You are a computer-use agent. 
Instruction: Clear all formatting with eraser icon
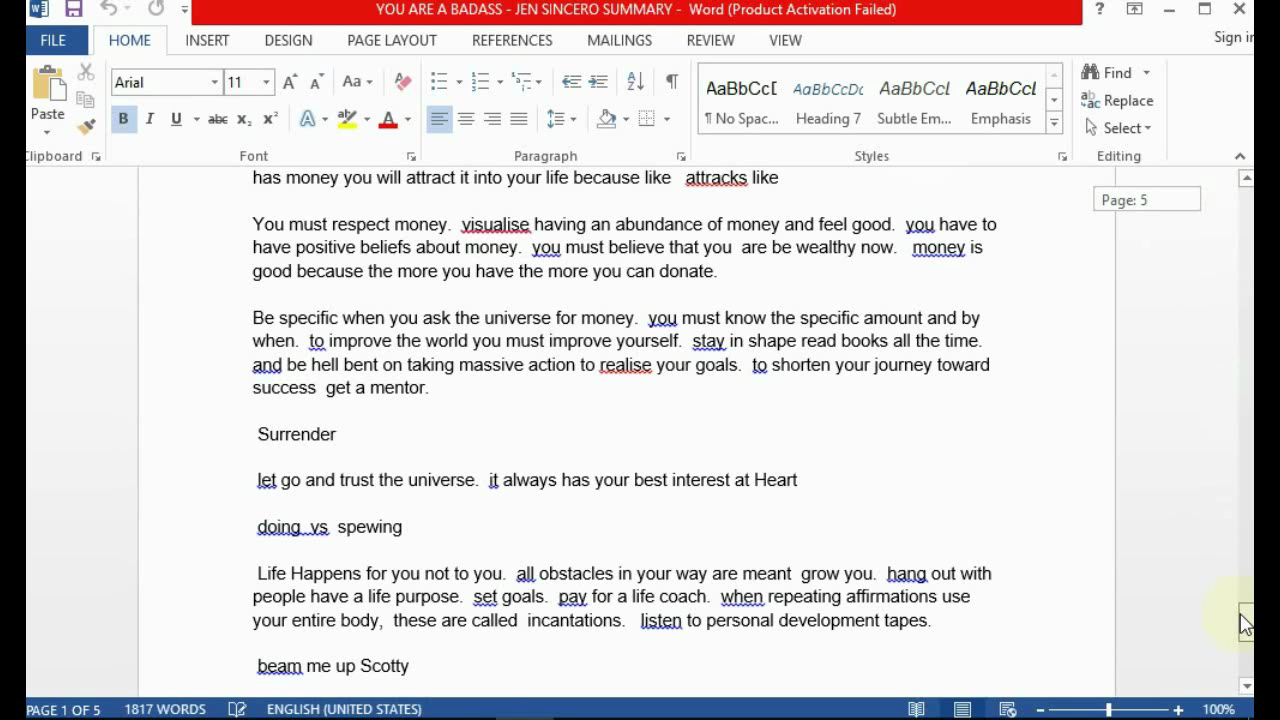pos(403,82)
